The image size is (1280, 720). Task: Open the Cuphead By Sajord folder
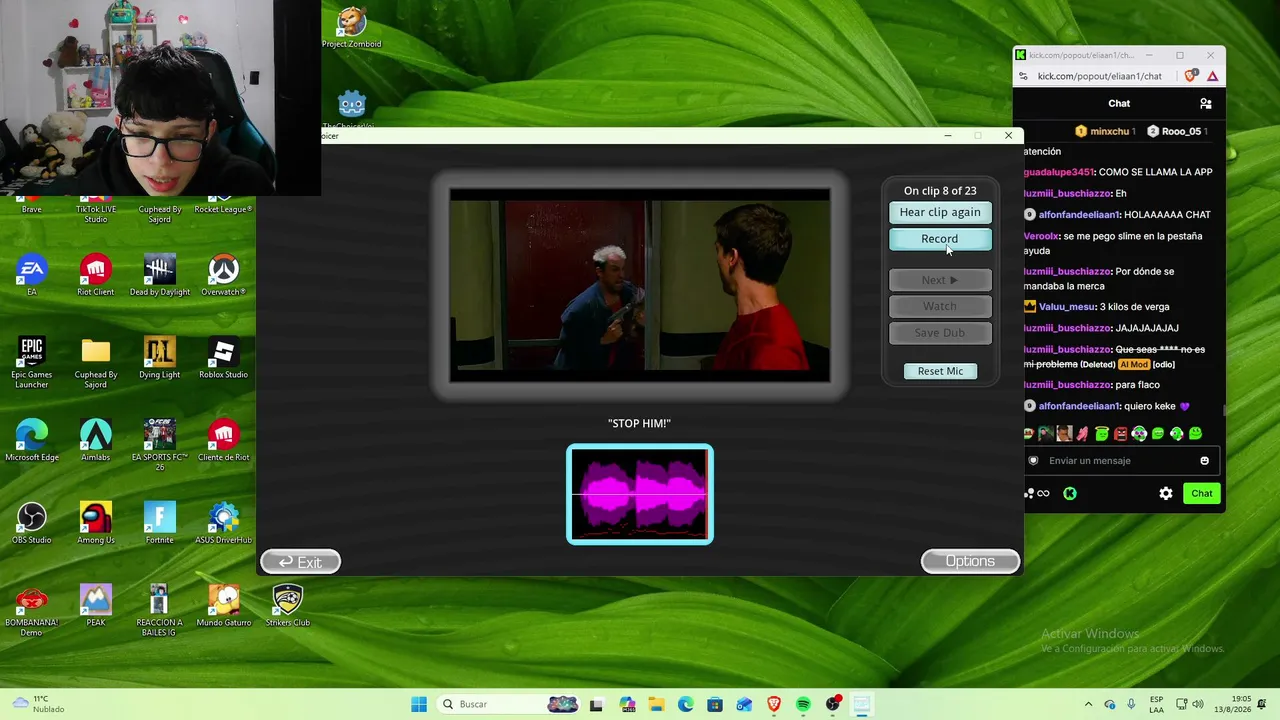coord(95,362)
